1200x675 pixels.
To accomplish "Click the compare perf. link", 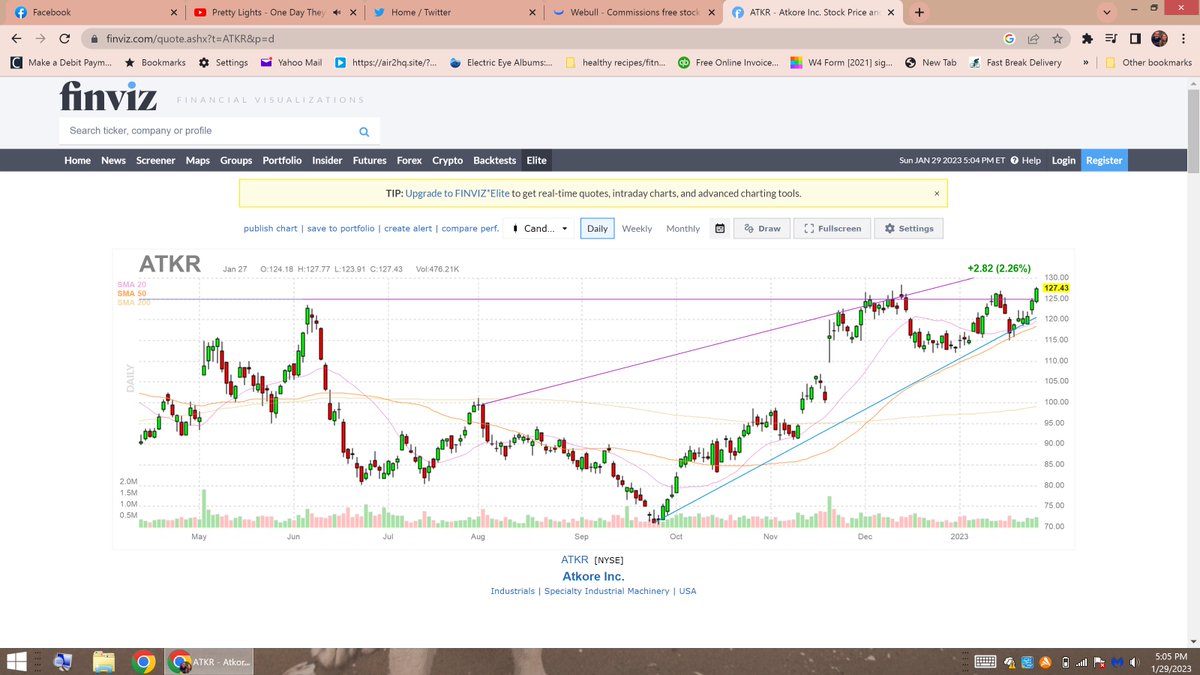I will (470, 229).
